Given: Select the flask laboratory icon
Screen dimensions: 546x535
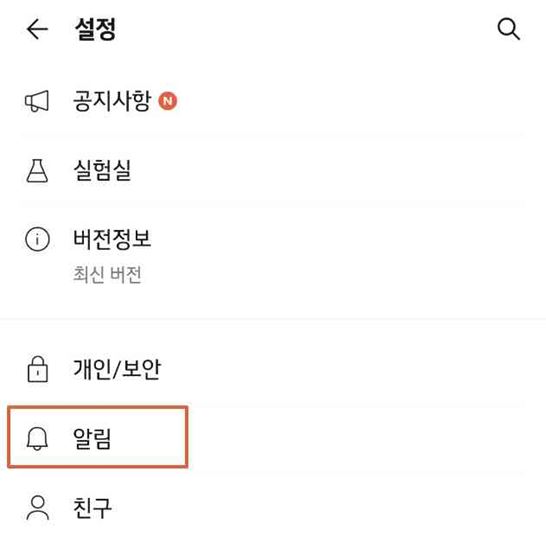Looking at the screenshot, I should (x=37, y=171).
